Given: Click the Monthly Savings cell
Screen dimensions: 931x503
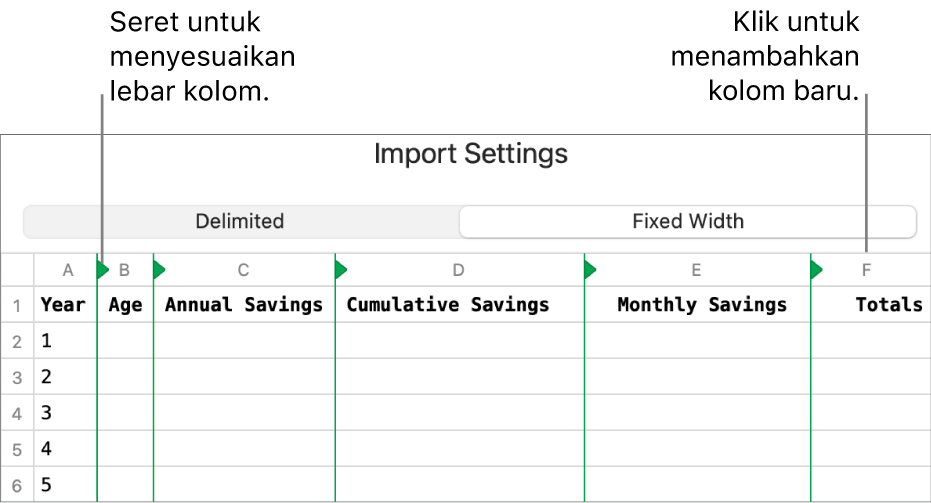Looking at the screenshot, I should 702,305.
